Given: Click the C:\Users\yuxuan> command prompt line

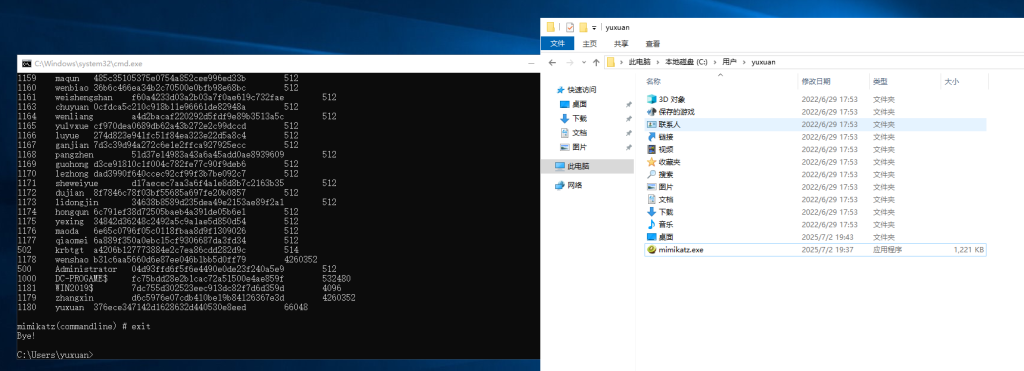Looking at the screenshot, I should click(56, 355).
